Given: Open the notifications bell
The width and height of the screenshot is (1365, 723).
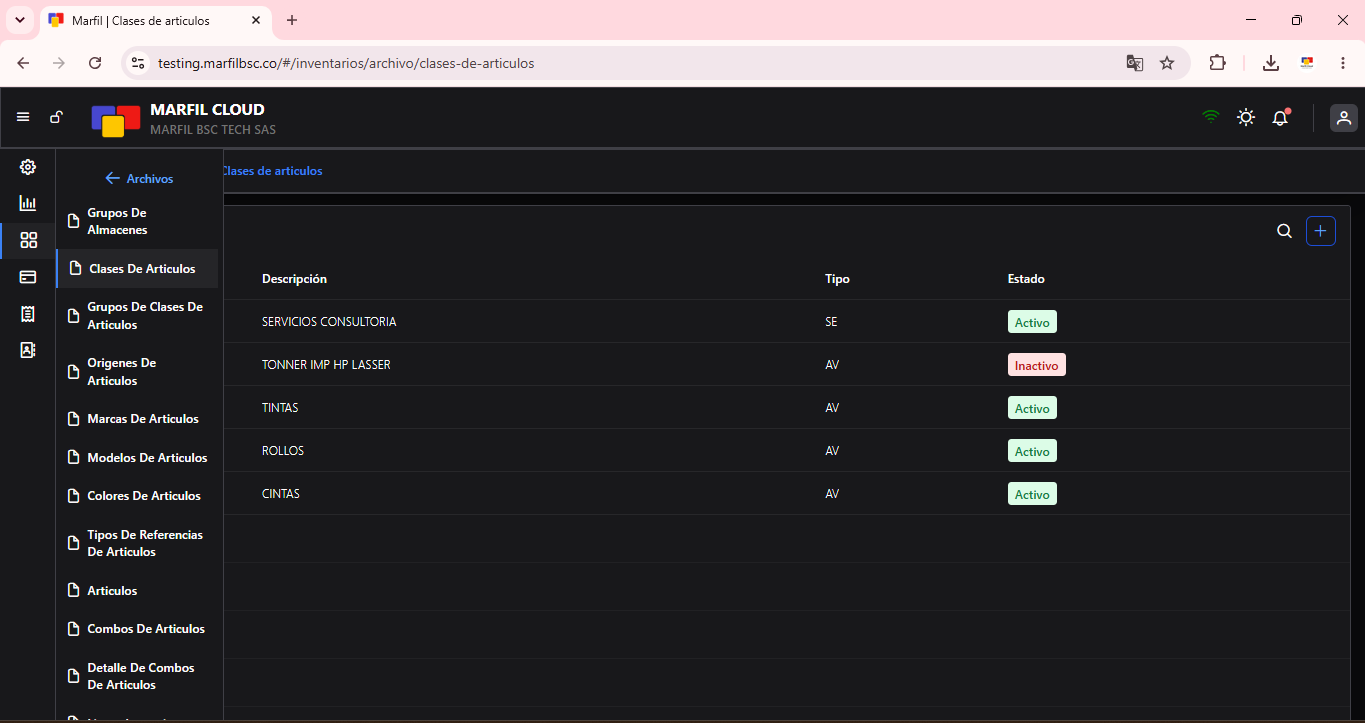Looking at the screenshot, I should pyautogui.click(x=1281, y=117).
